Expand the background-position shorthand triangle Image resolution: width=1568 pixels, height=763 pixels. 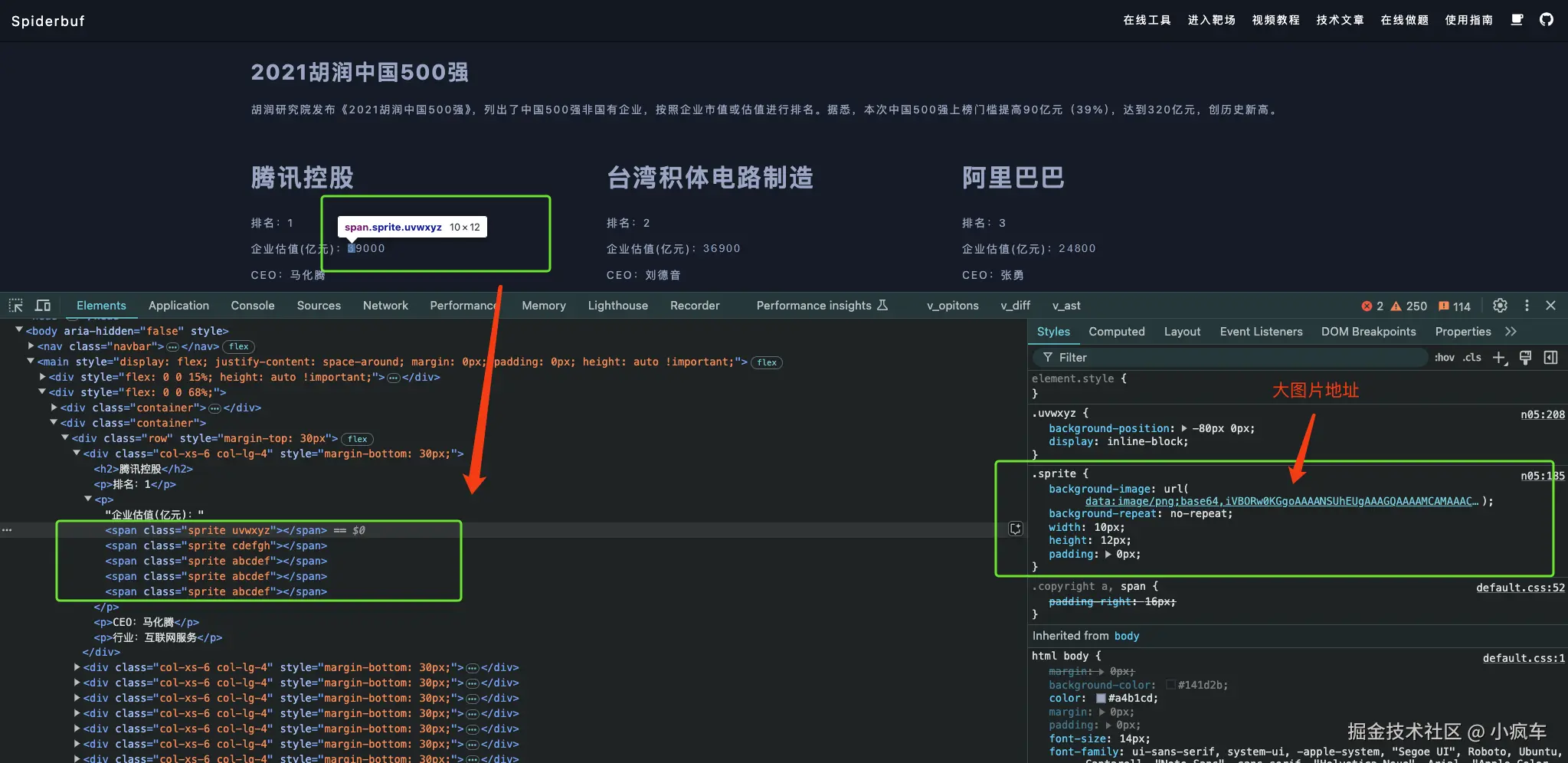(1184, 429)
